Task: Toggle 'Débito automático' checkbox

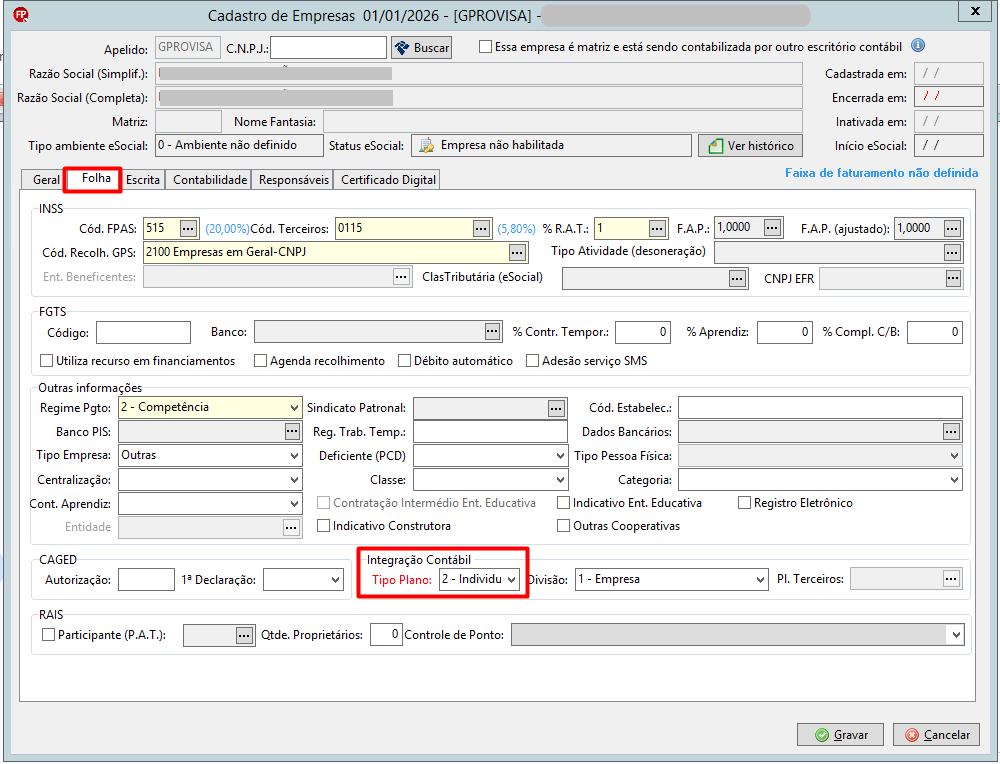Action: pyautogui.click(x=404, y=361)
